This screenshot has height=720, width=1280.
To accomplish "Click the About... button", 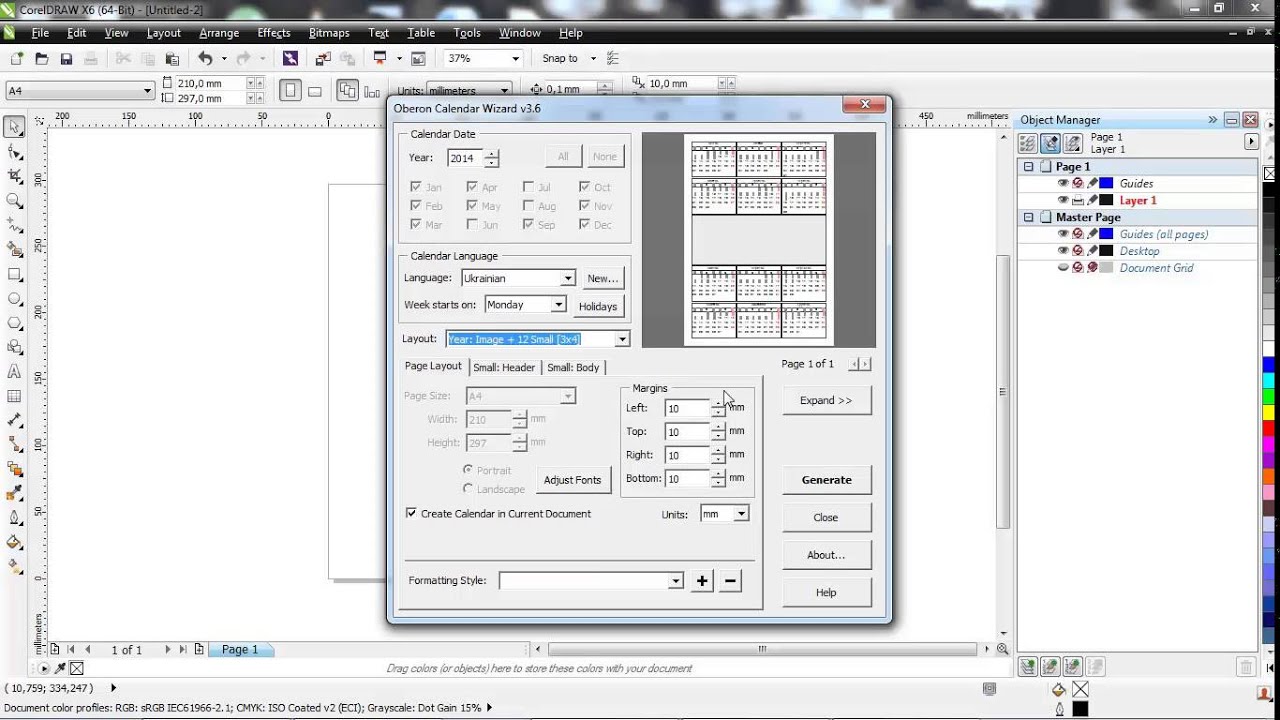I will (x=827, y=555).
